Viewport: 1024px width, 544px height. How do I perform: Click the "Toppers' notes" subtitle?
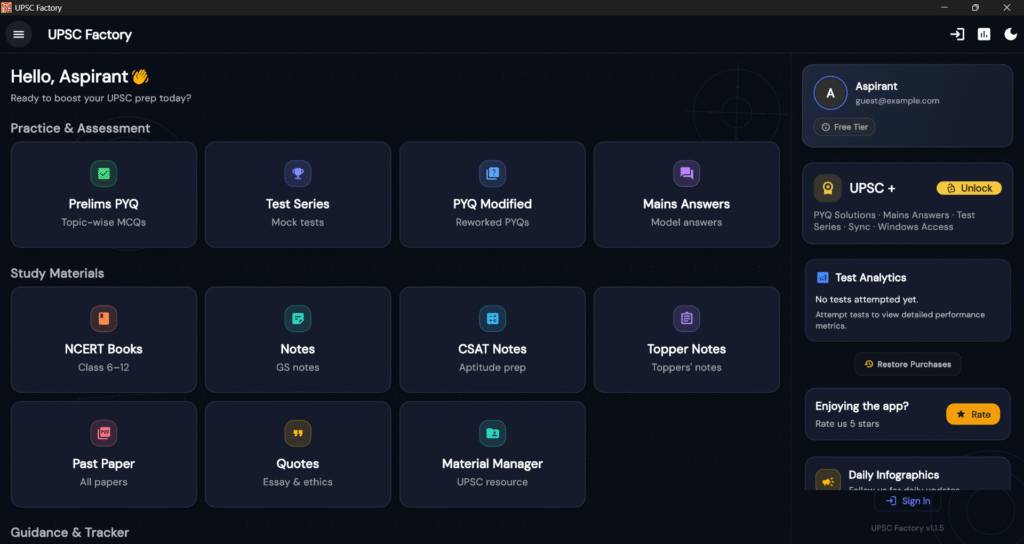(686, 367)
